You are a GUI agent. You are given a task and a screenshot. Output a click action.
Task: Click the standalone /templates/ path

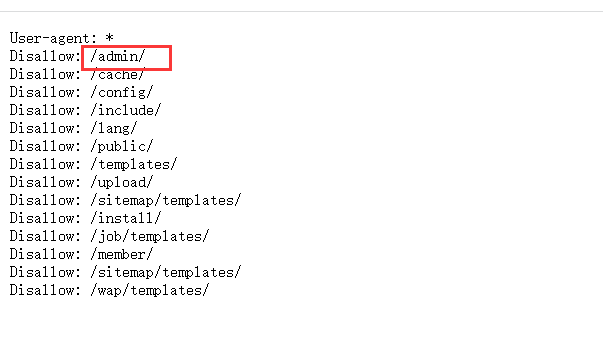click(134, 165)
